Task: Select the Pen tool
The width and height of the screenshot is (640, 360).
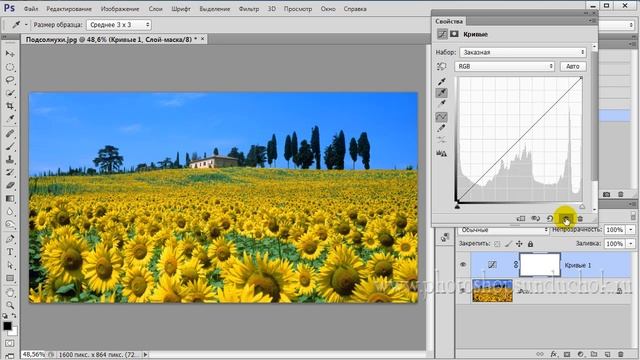Action: click(x=10, y=239)
